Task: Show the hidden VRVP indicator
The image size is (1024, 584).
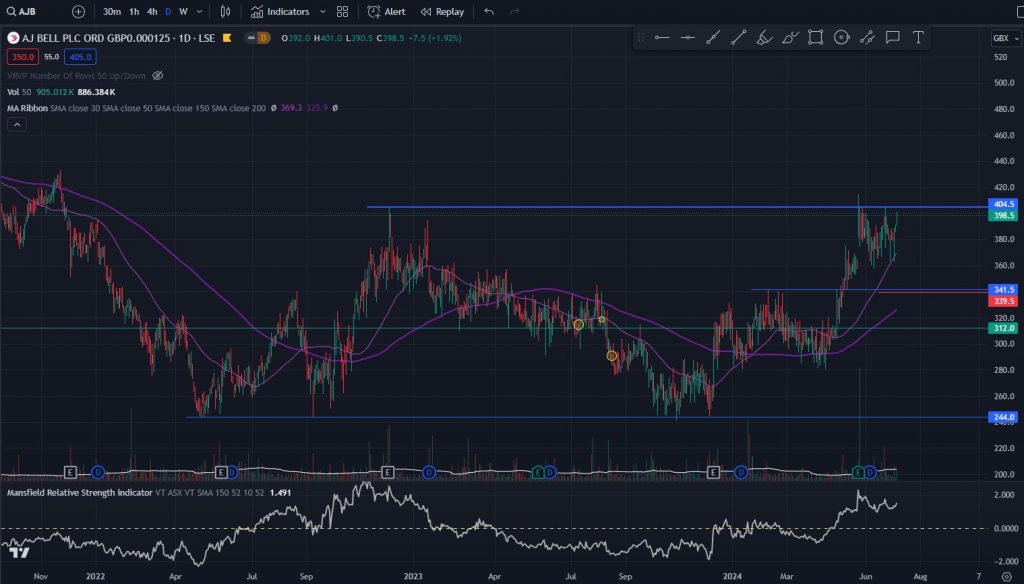Action: click(x=157, y=75)
